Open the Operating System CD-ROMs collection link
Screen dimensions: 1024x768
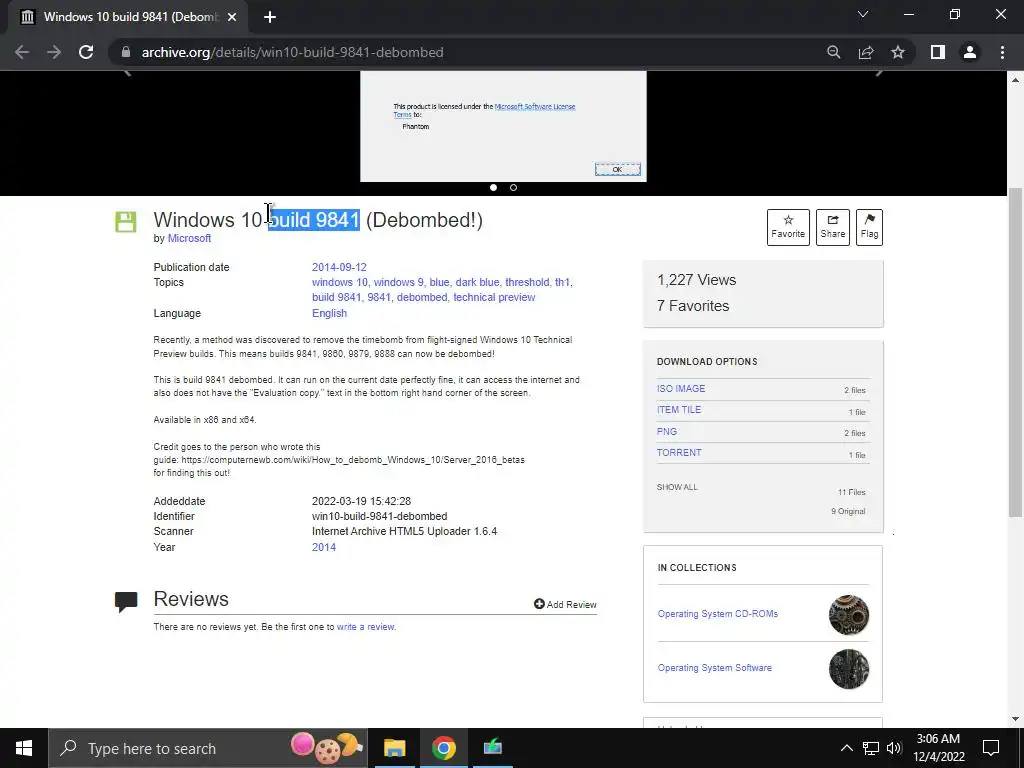coord(718,614)
